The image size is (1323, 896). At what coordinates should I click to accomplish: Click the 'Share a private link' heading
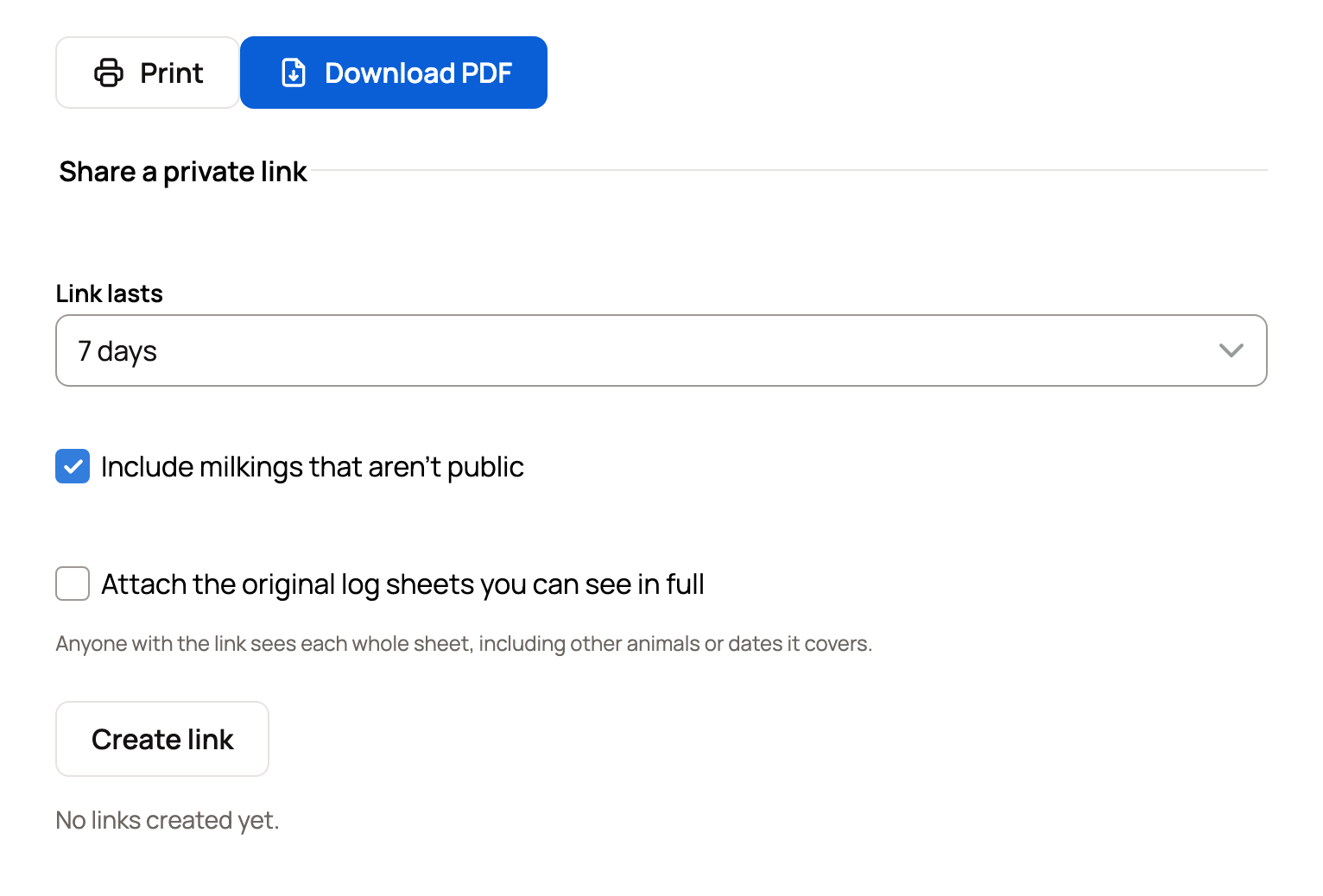coord(183,172)
